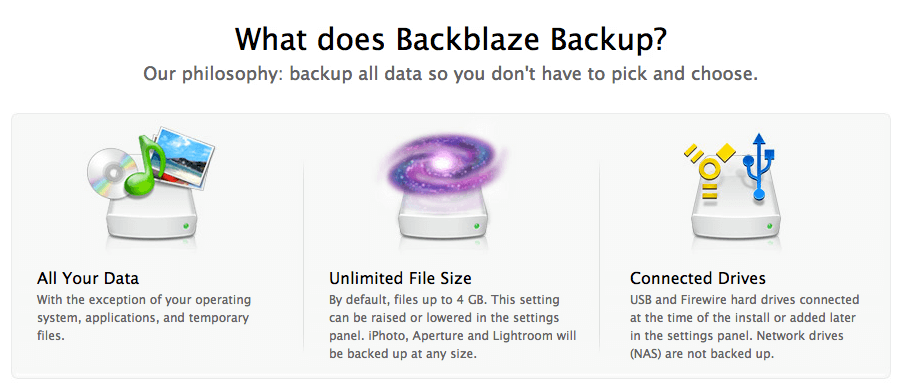Click the Unlimited File Size heading
This screenshot has width=901, height=391.
click(400, 279)
